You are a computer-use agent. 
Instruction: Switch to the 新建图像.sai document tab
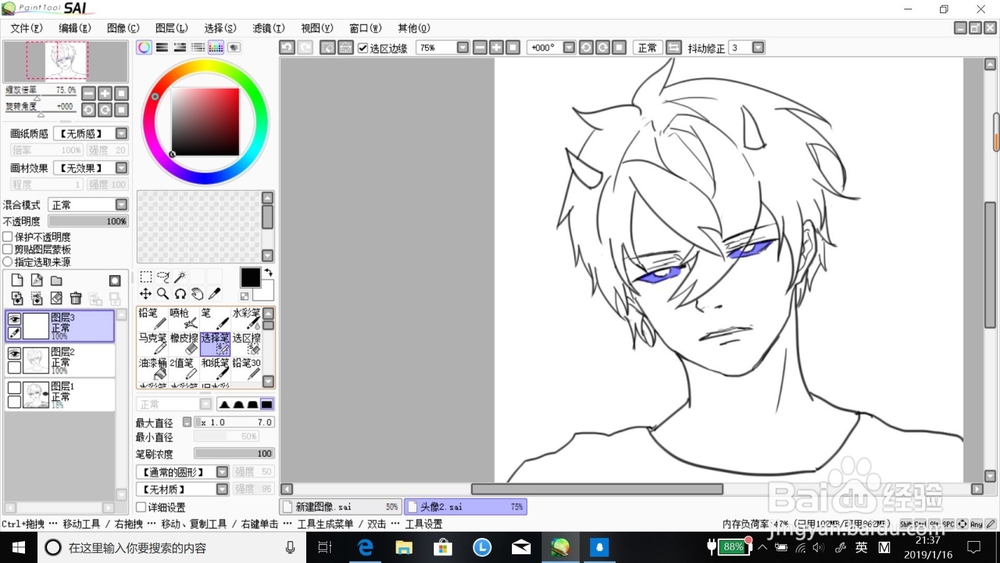point(341,507)
